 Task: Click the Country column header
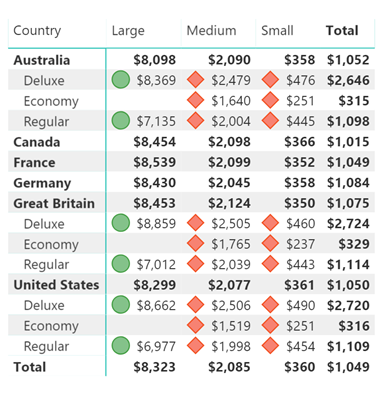pyautogui.click(x=37, y=31)
